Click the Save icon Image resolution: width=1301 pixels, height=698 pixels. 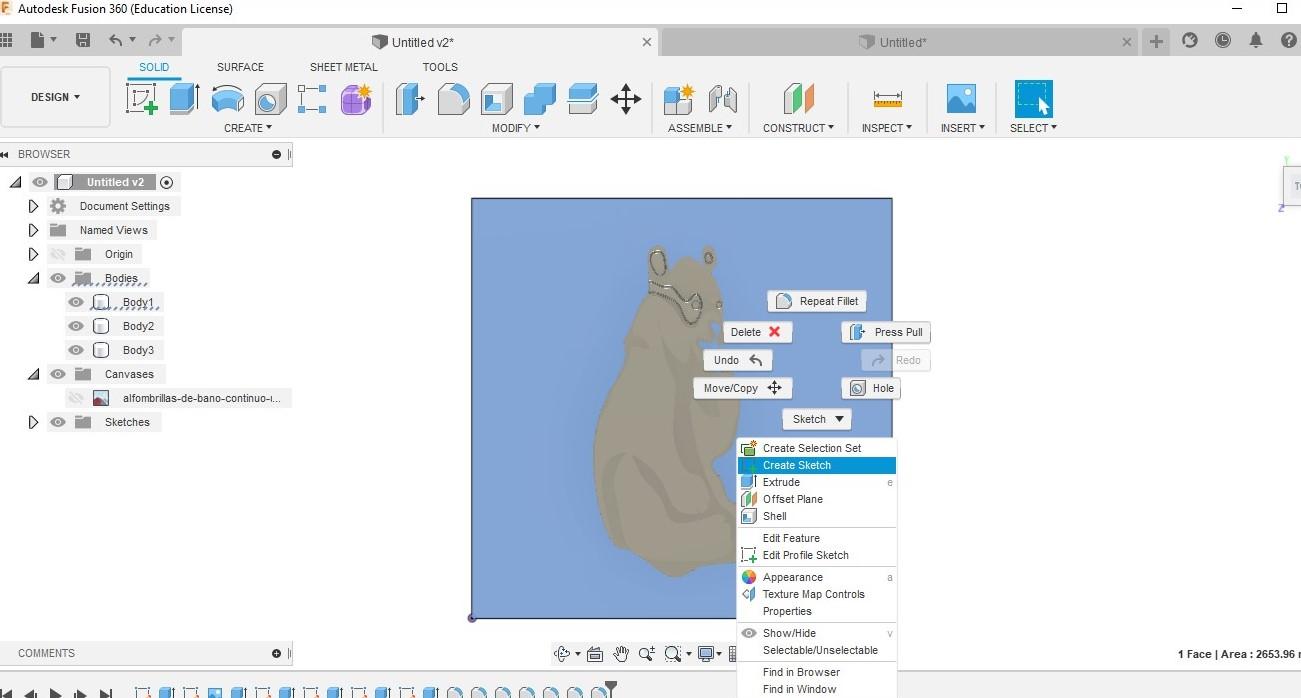(83, 40)
